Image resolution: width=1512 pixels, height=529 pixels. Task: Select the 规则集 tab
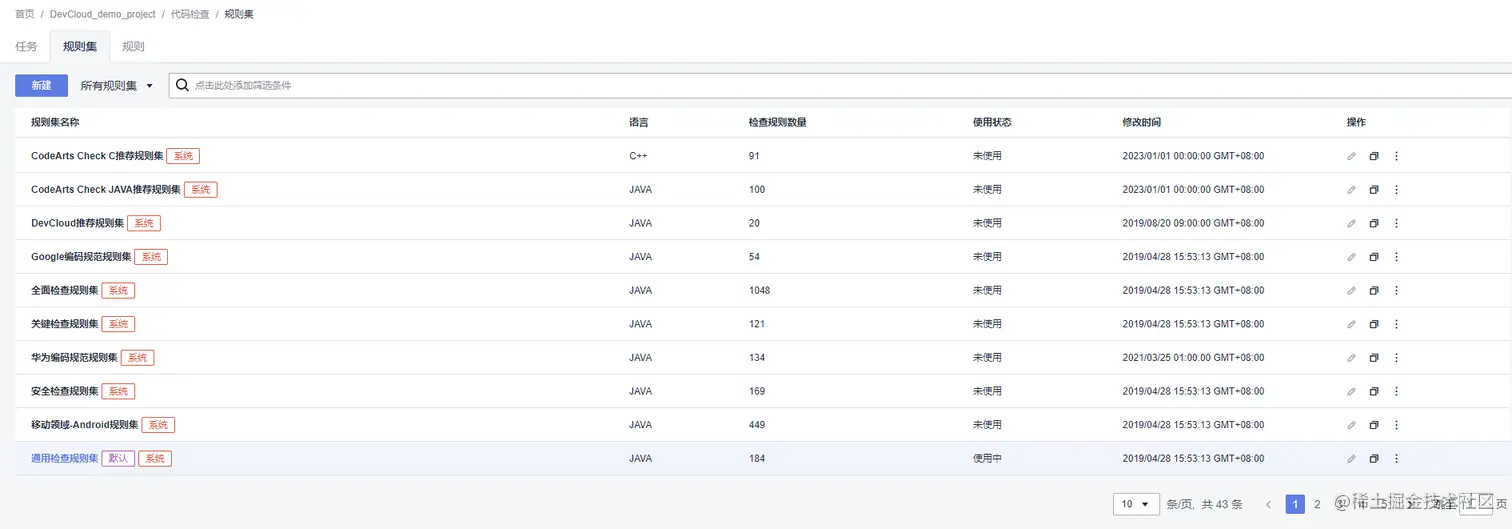click(79, 47)
